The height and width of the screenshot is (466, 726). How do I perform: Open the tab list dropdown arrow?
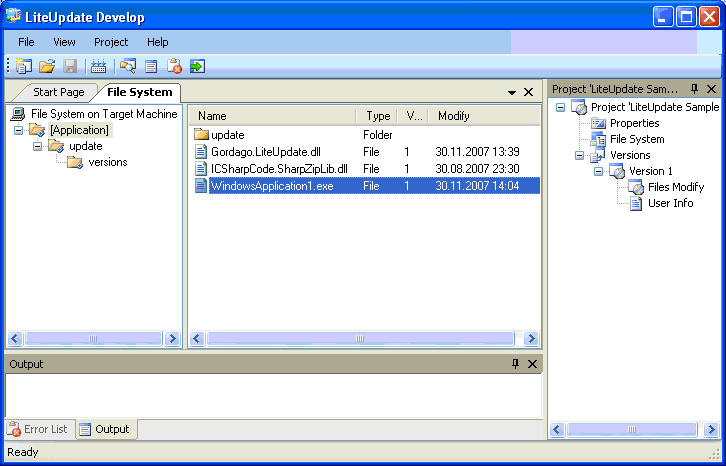point(512,92)
